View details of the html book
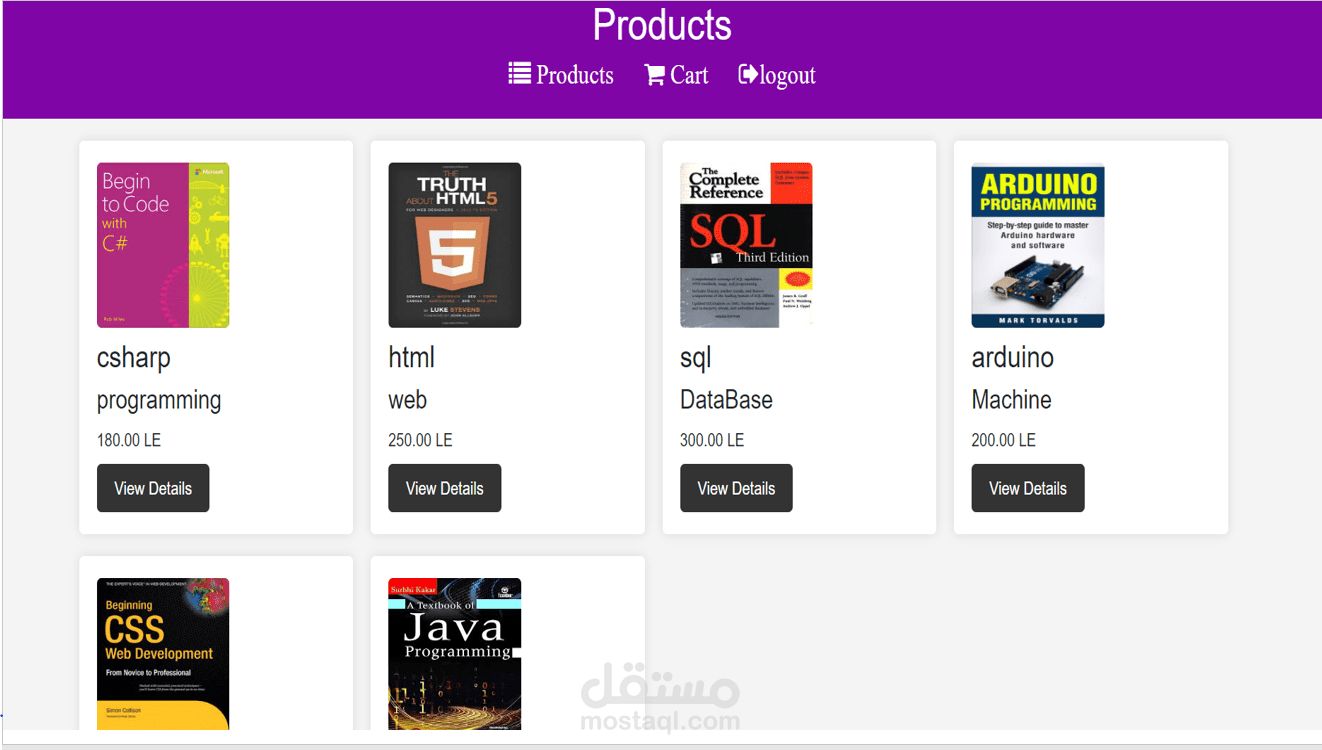The height and width of the screenshot is (750, 1322). (445, 488)
